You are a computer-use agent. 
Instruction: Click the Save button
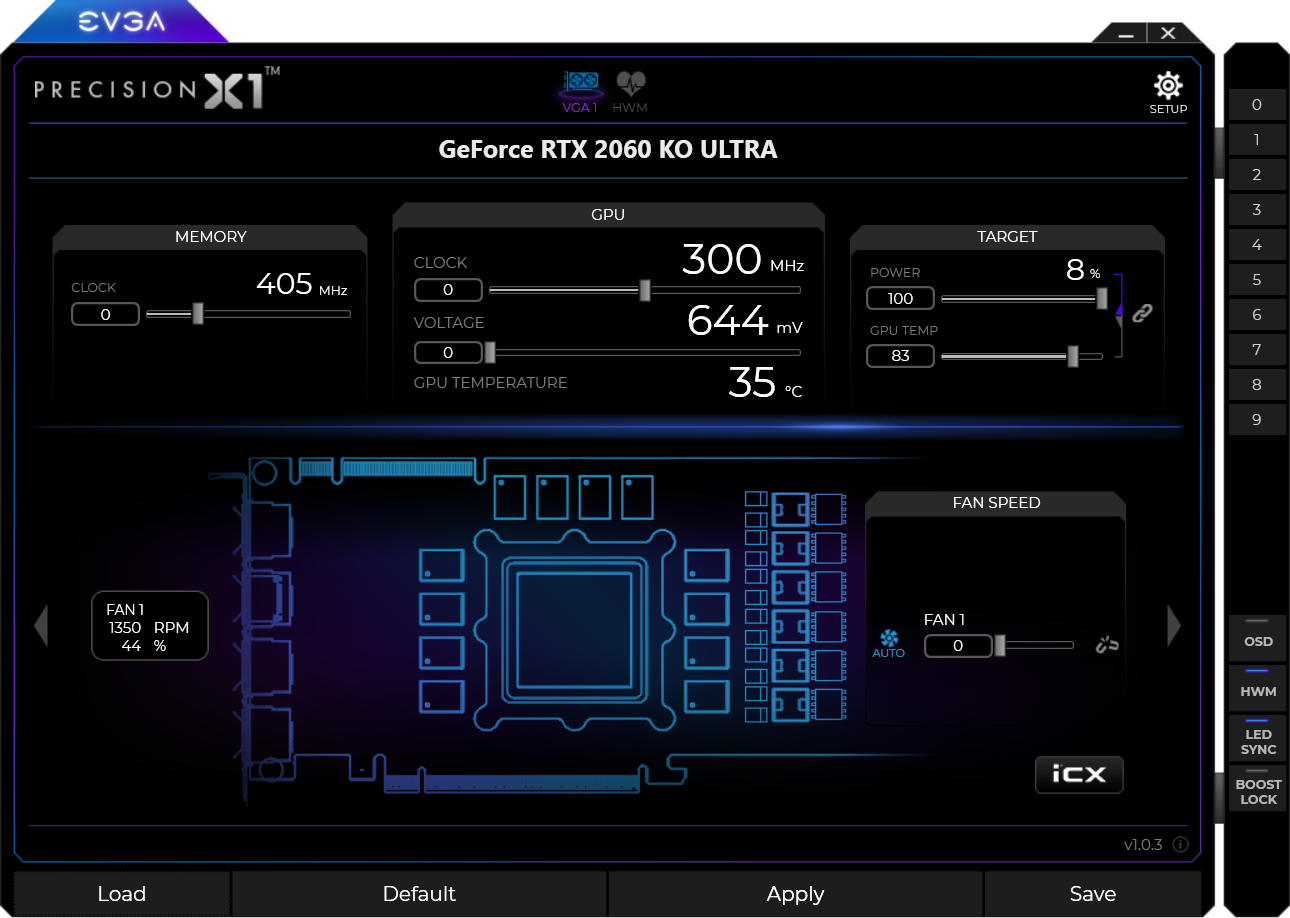pyautogui.click(x=1092, y=894)
